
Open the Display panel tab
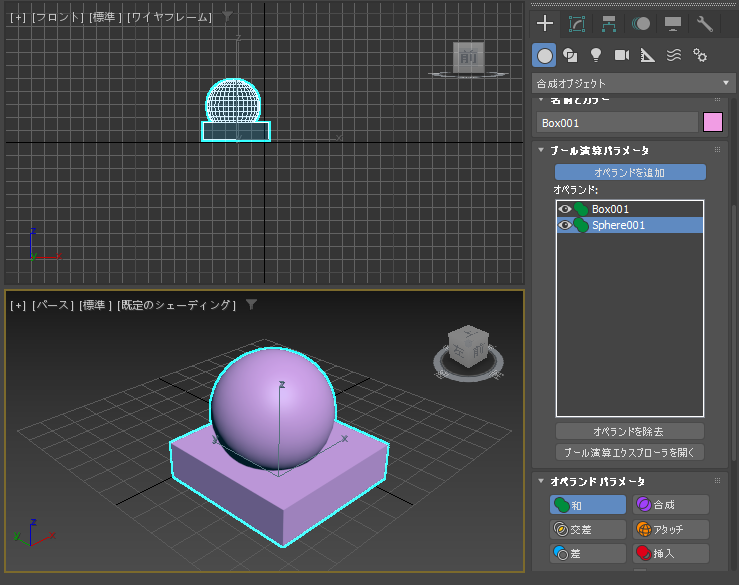(x=673, y=24)
